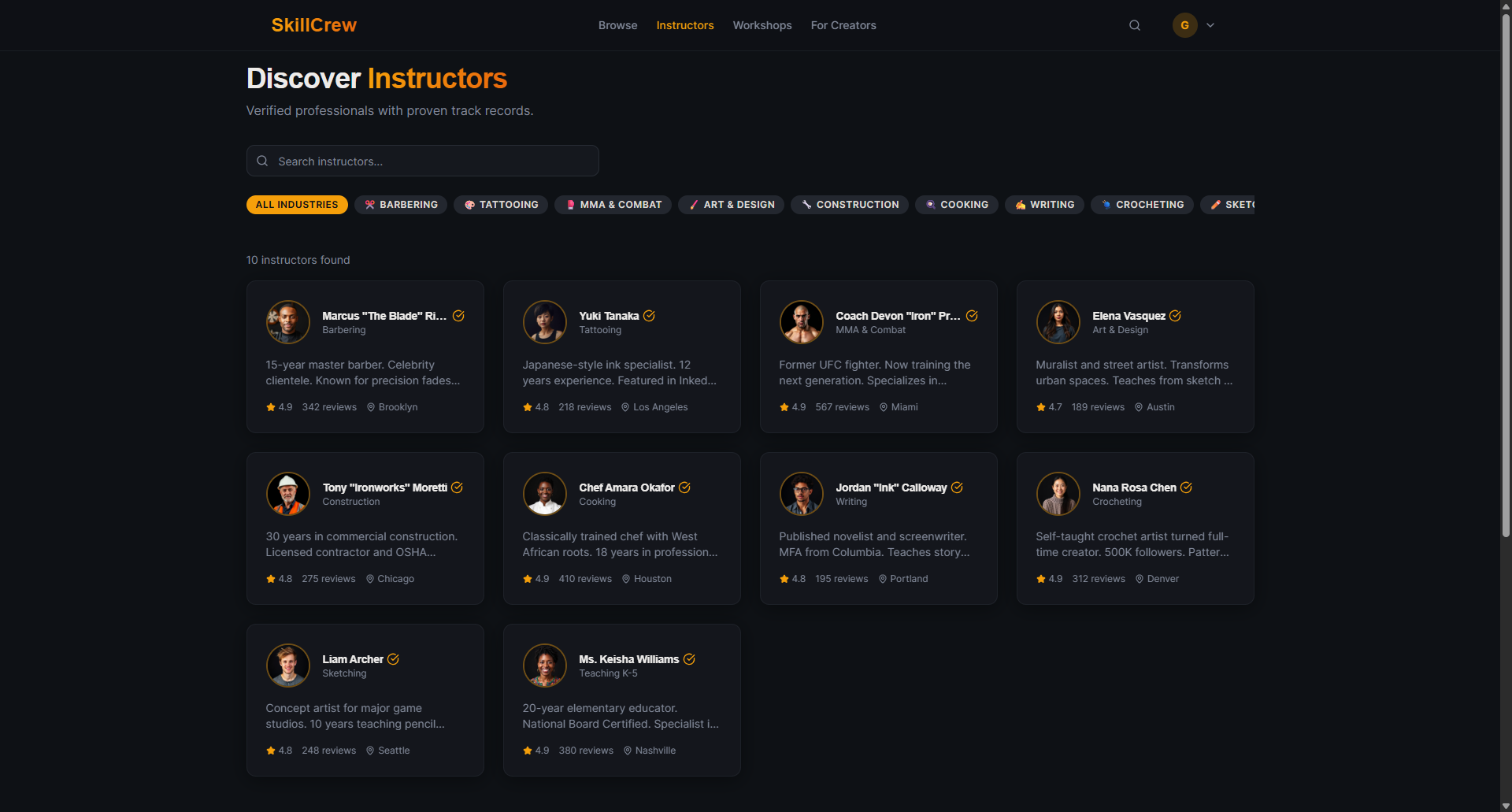The height and width of the screenshot is (812, 1512).
Task: Select the All Industries filter
Action: point(297,205)
